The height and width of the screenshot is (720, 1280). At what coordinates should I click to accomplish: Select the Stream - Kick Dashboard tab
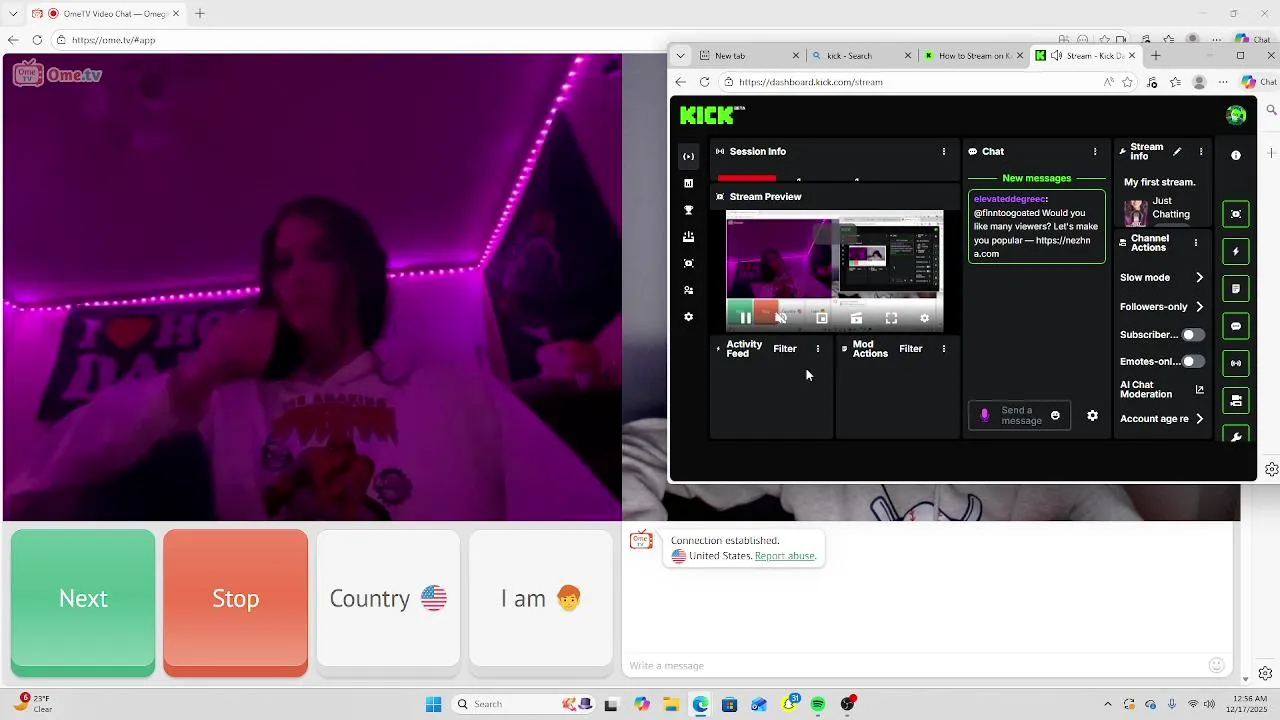click(x=1085, y=56)
